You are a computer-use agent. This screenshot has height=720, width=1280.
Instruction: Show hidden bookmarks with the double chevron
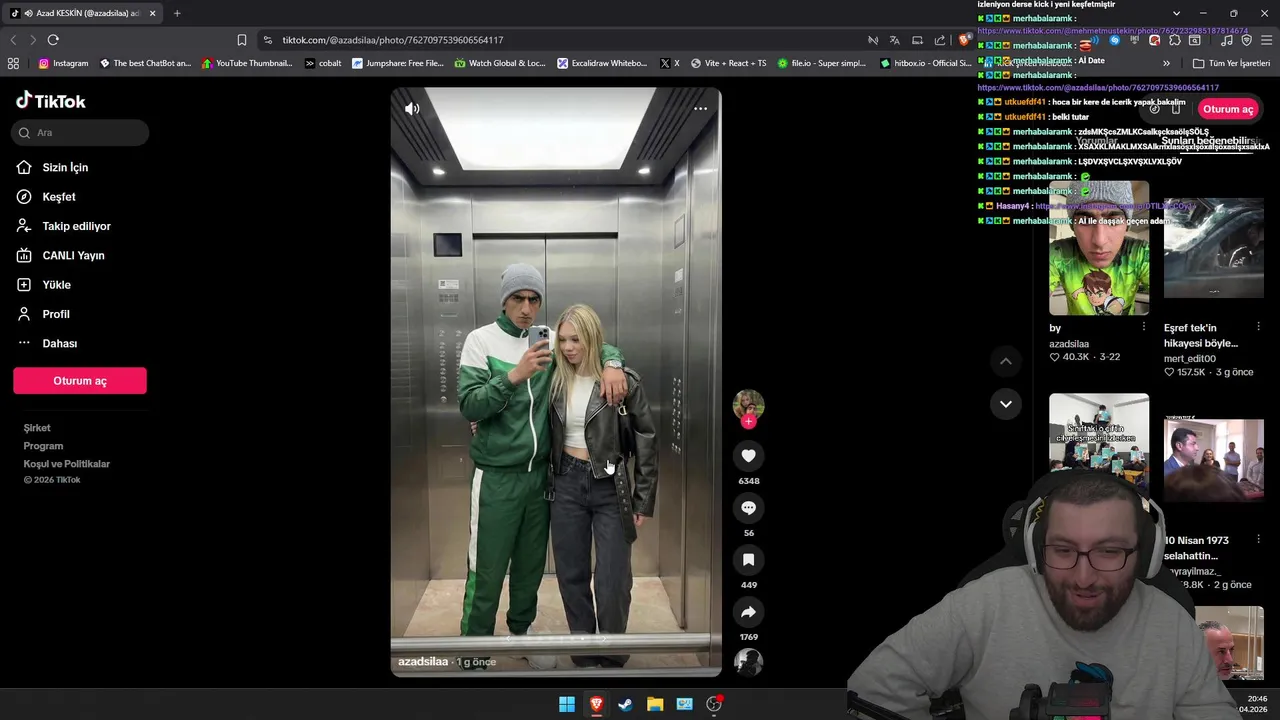pos(1166,63)
